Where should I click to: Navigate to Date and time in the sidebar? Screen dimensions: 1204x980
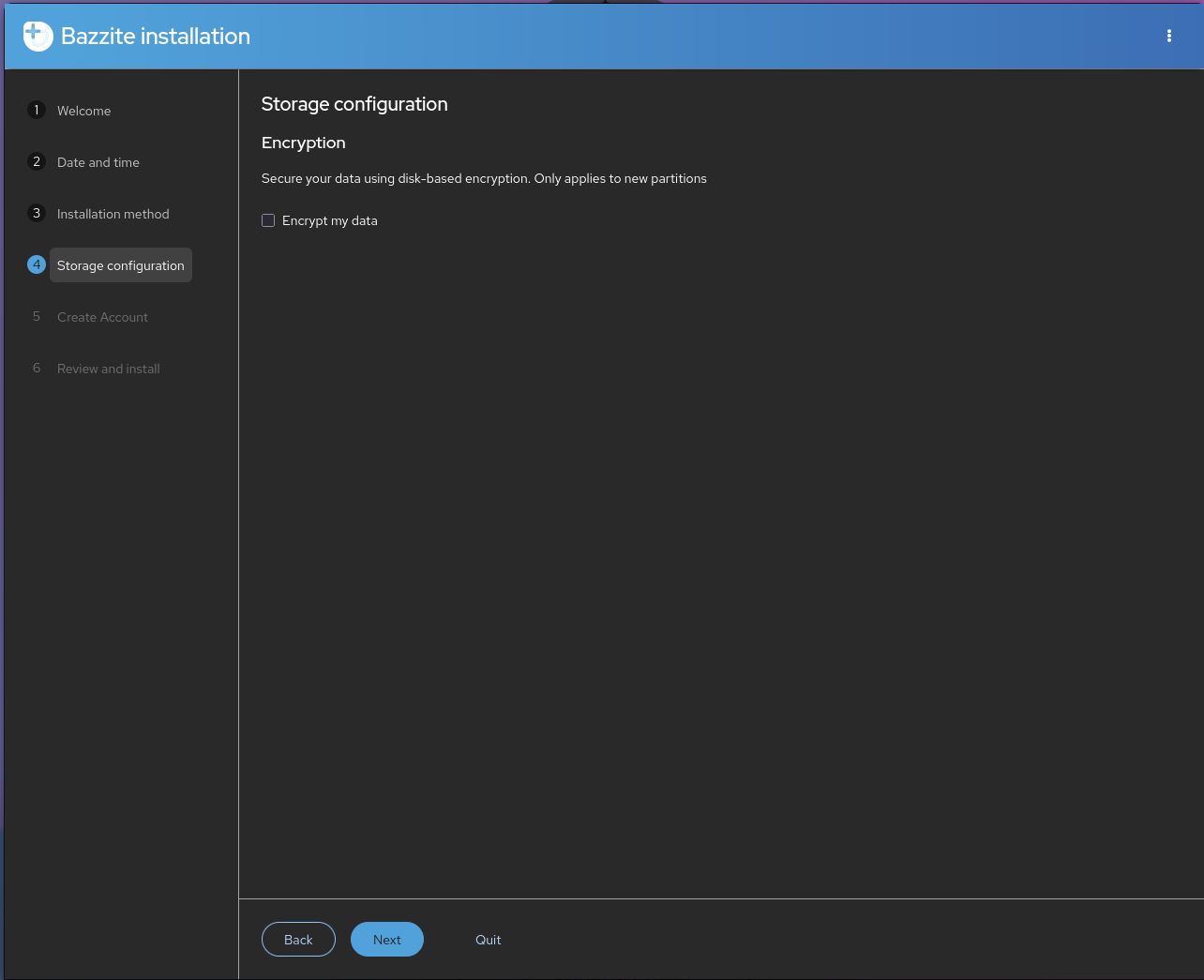point(98,161)
